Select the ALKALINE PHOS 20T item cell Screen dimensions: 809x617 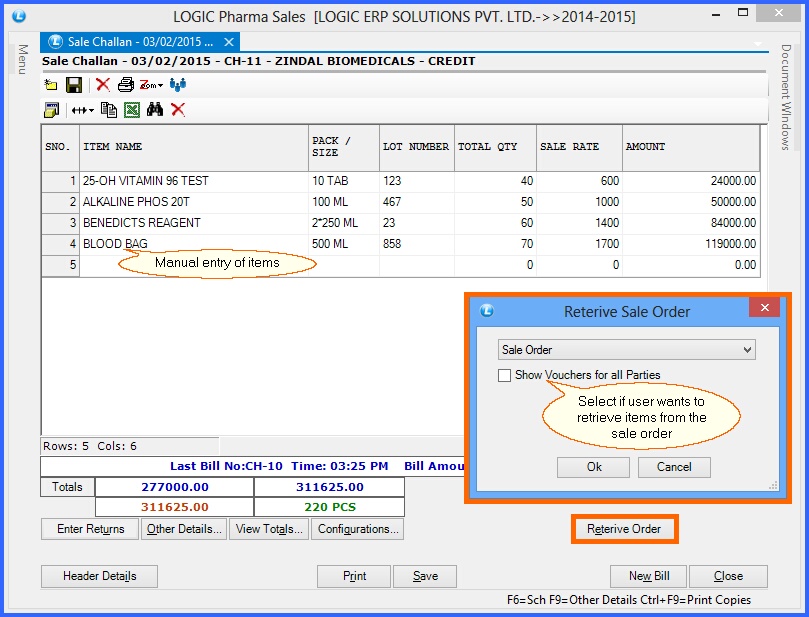(x=194, y=202)
